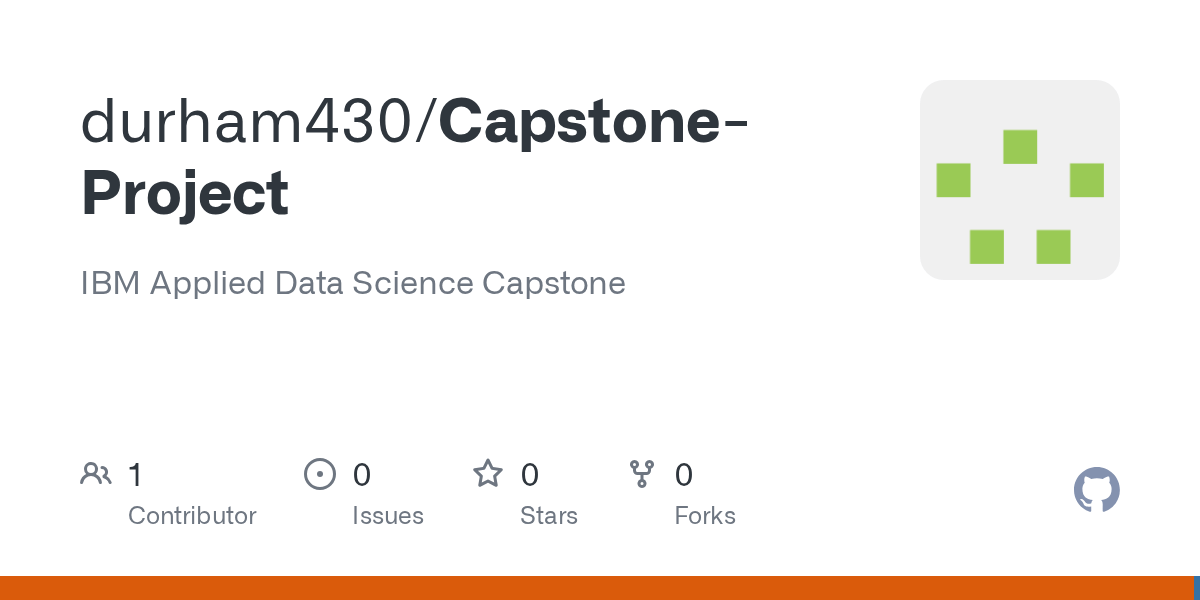Select the Stars label
This screenshot has height=600, width=1200.
tap(549, 516)
